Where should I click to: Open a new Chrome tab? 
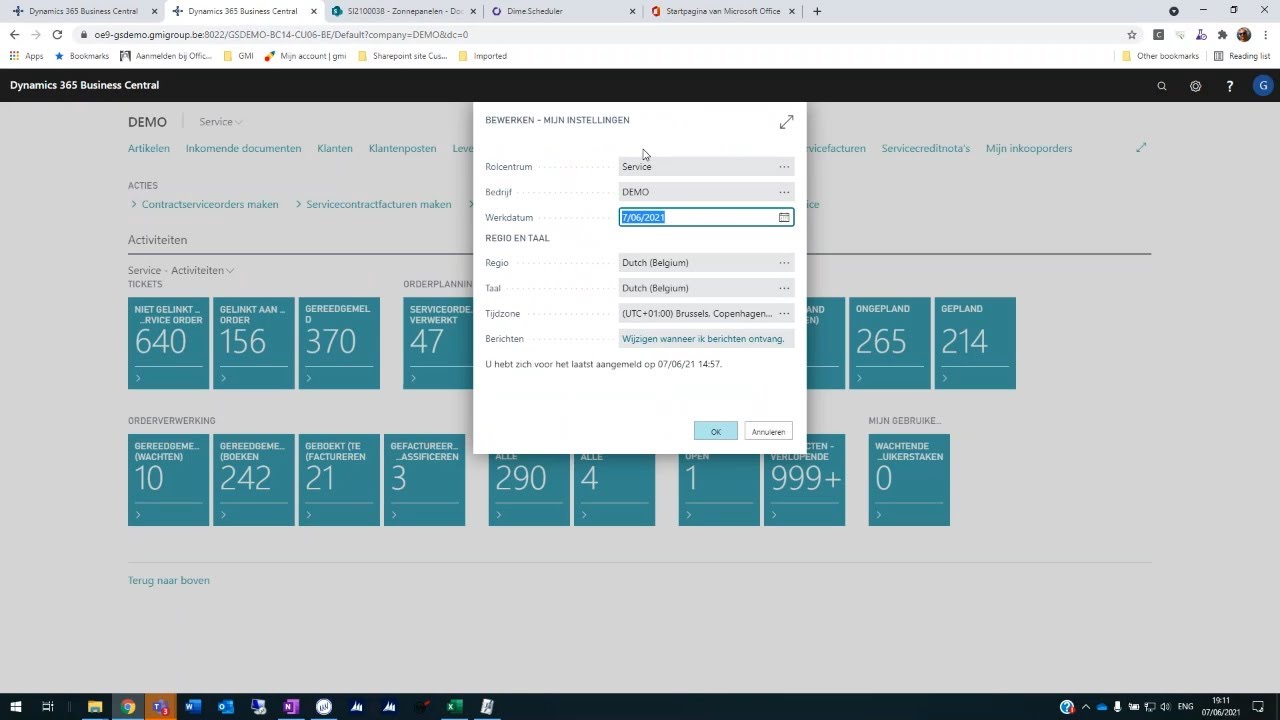pyautogui.click(x=817, y=11)
